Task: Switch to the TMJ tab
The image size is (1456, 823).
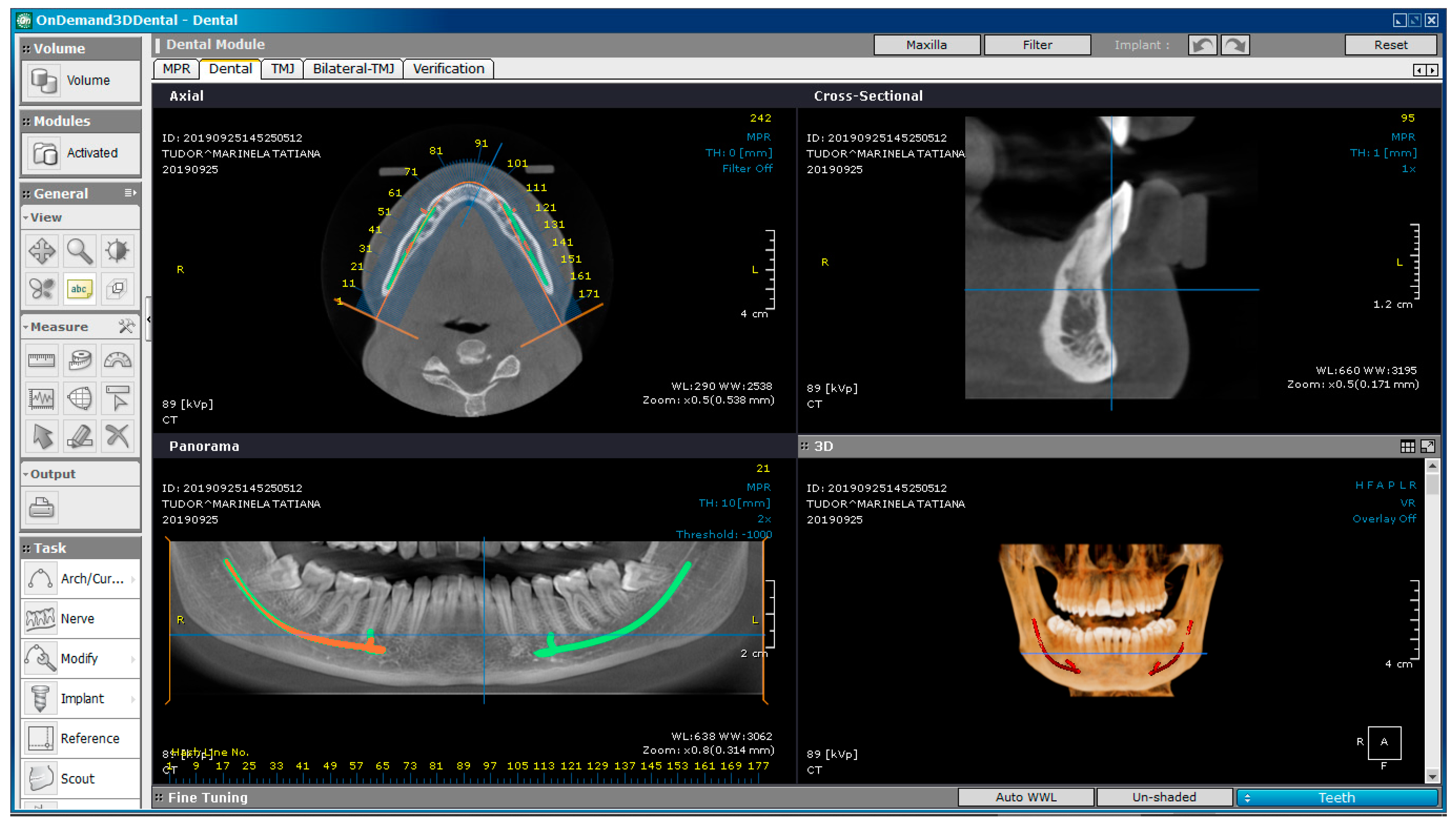Action: pyautogui.click(x=283, y=69)
